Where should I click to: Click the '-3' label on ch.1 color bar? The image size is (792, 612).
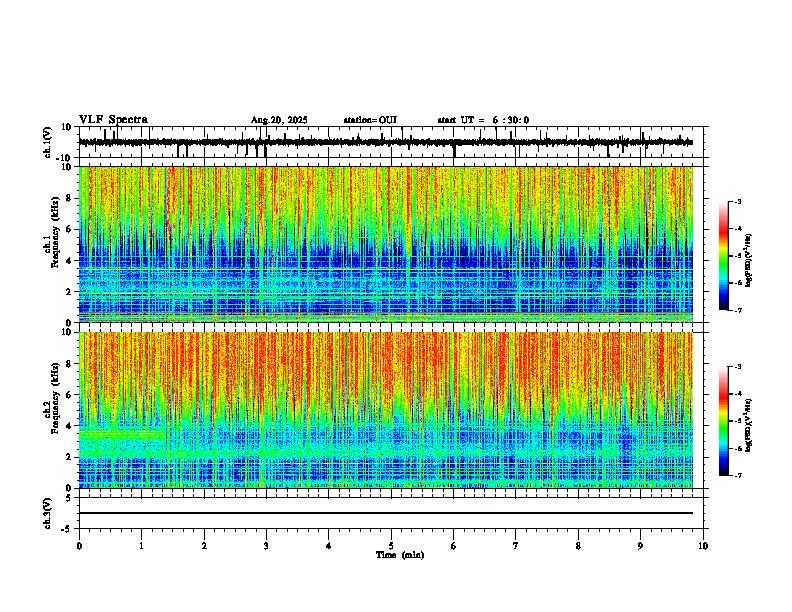pyautogui.click(x=737, y=201)
